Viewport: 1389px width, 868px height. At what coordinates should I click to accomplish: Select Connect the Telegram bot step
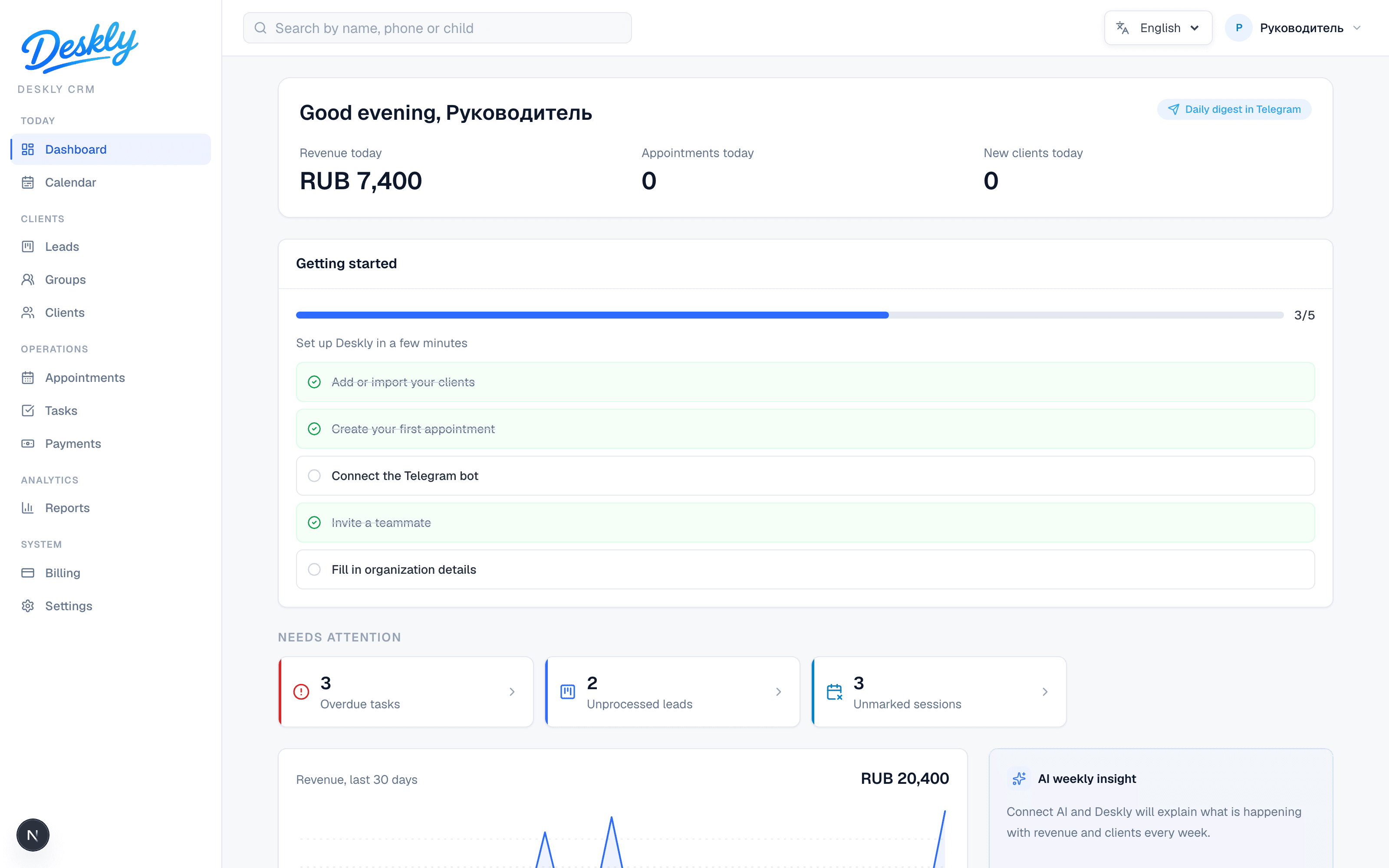coord(805,475)
